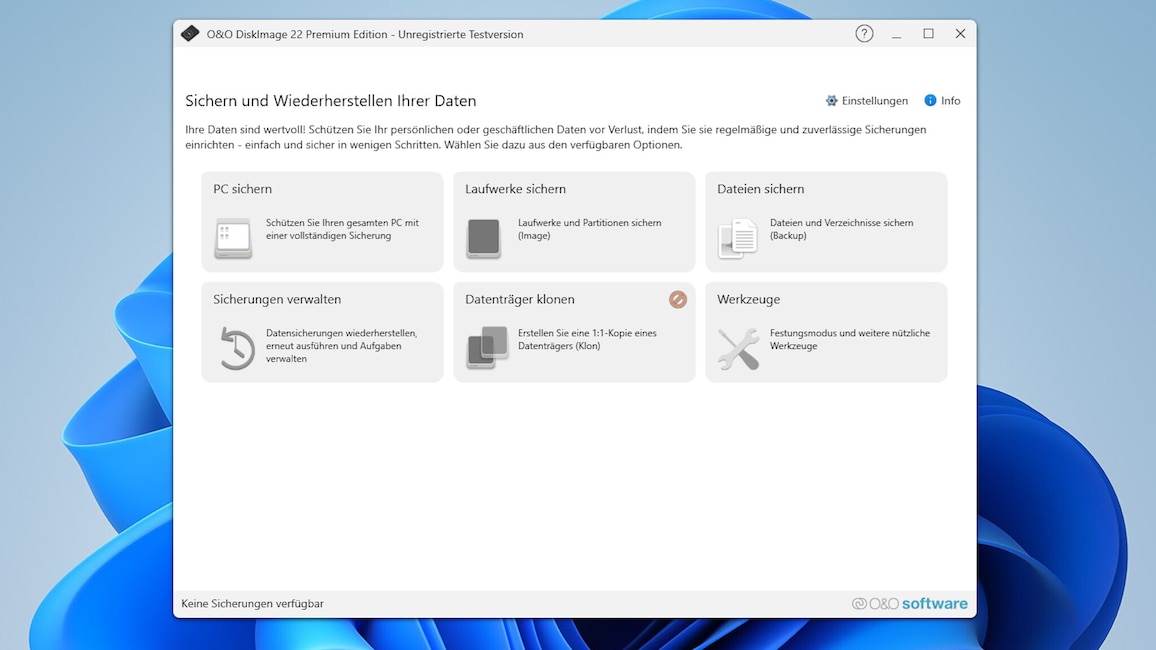Screen dimensions: 1156x650
Task: Click the window title 'O&O DiskImage 22 Premium Edition'
Action: (365, 34)
